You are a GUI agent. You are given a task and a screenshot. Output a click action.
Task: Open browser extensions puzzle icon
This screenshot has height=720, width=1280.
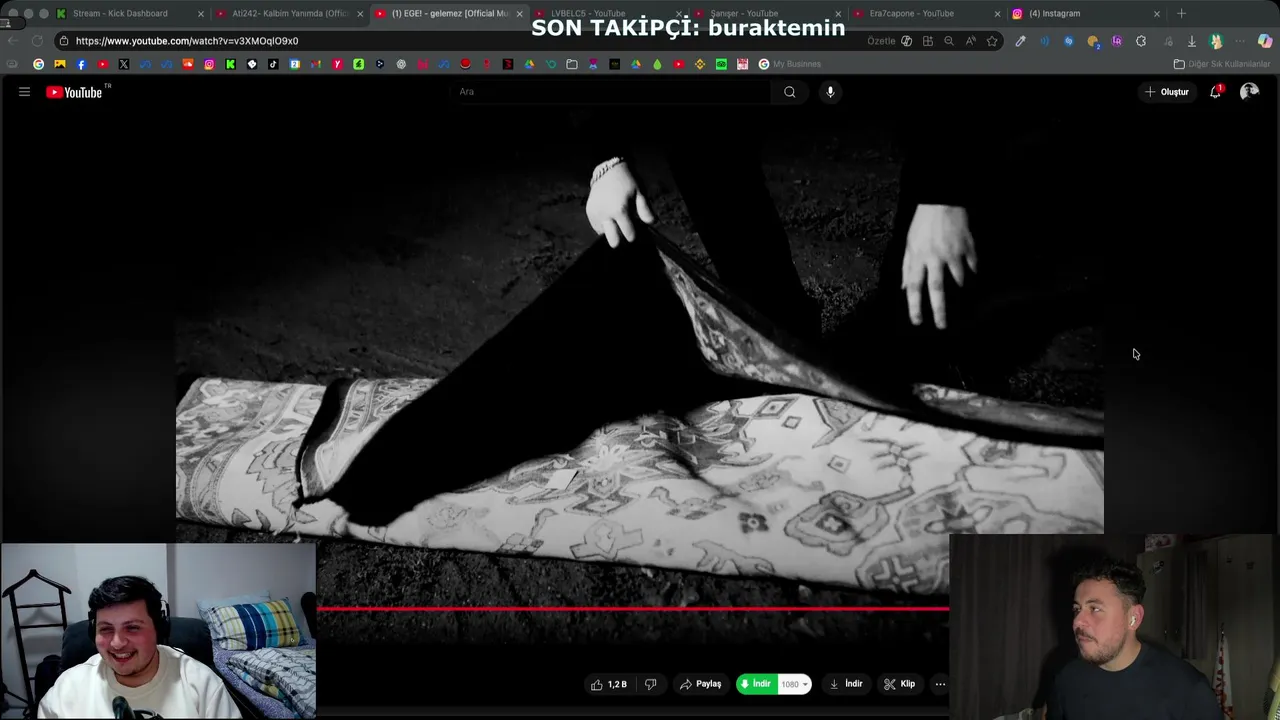[1141, 41]
